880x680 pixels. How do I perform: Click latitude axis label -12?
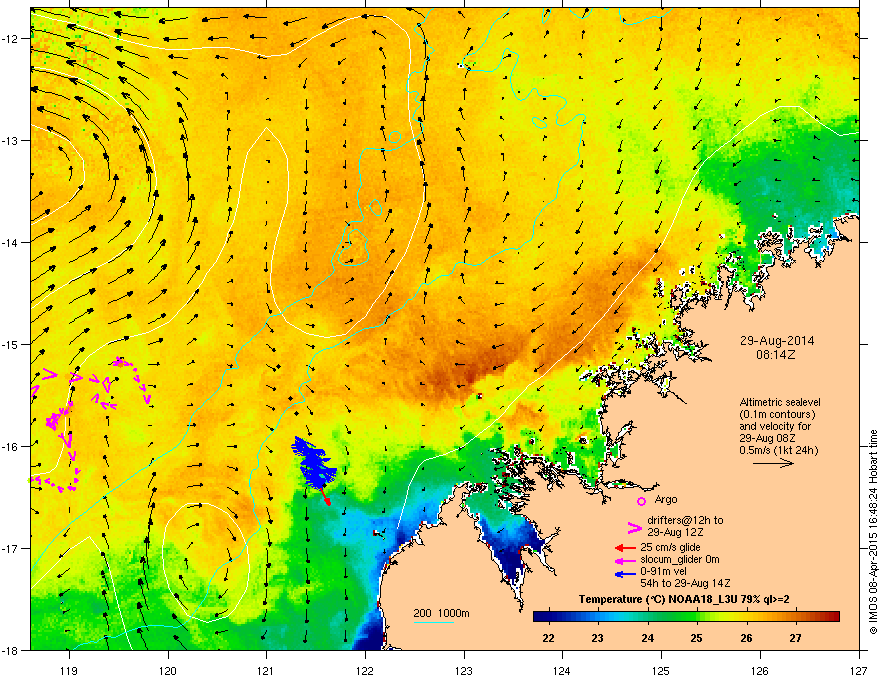pyautogui.click(x=11, y=39)
